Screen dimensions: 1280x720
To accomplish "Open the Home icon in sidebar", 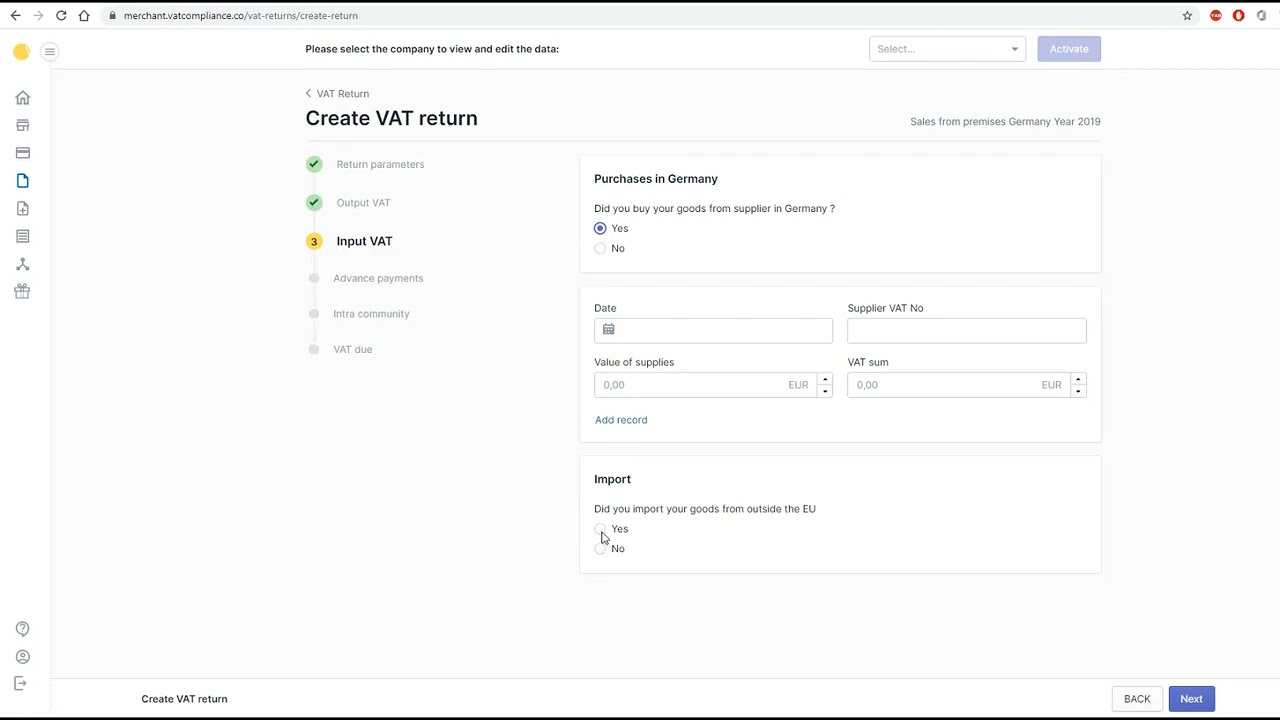I will [x=22, y=98].
